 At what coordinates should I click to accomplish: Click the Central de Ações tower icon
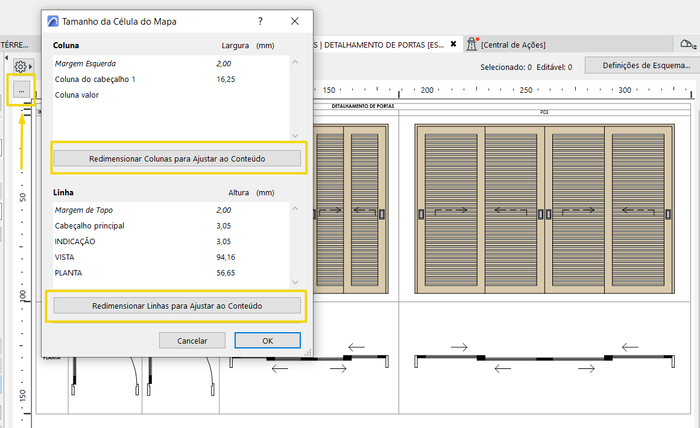[x=471, y=45]
